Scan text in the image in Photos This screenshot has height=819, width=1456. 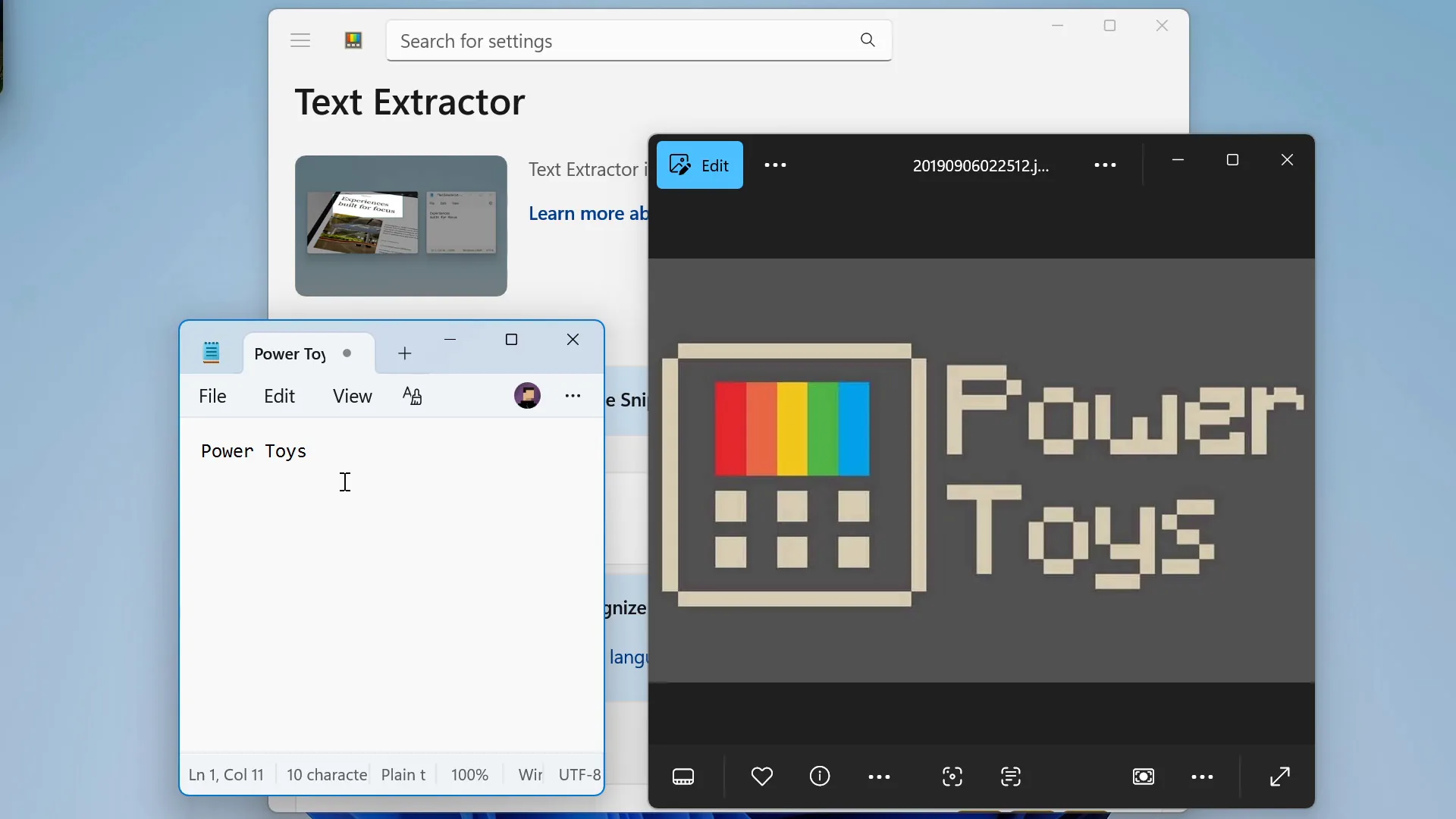coord(1011,777)
